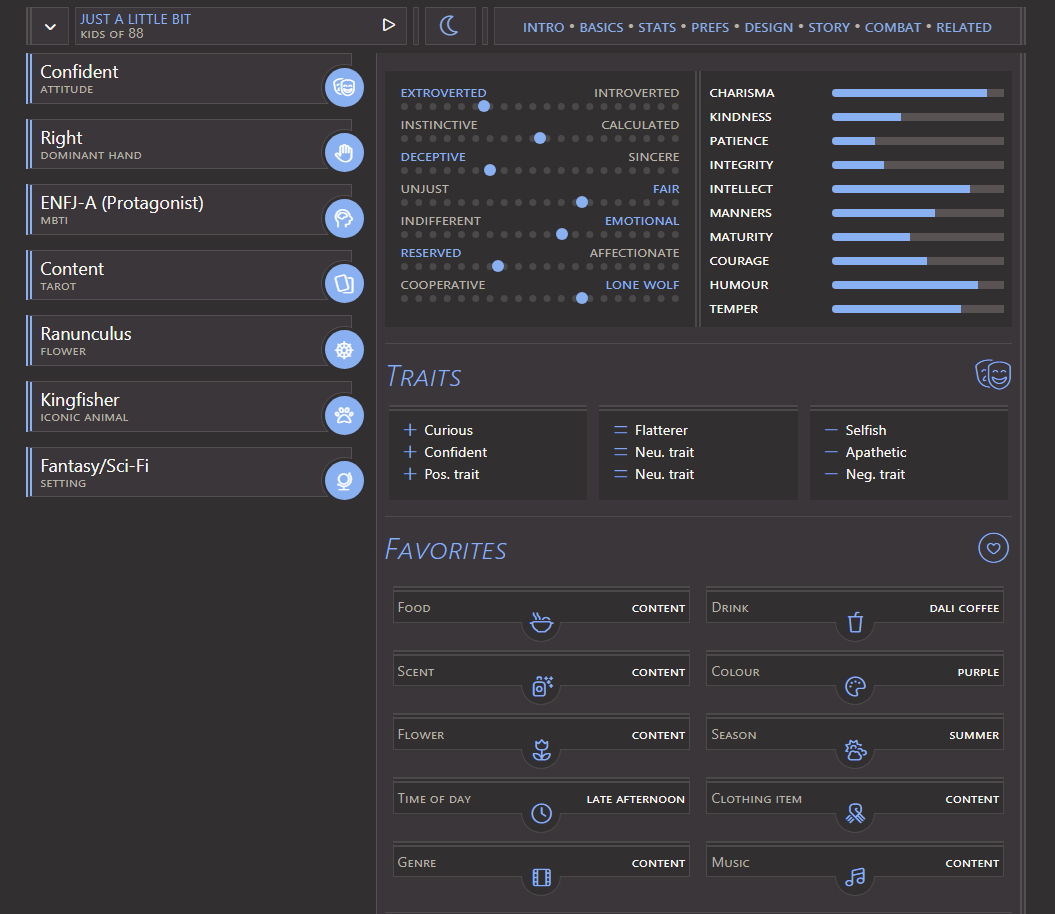Screen dimensions: 1055x914
Task: Click the head icon beside ENFJ-A MBTI
Action: (x=344, y=218)
